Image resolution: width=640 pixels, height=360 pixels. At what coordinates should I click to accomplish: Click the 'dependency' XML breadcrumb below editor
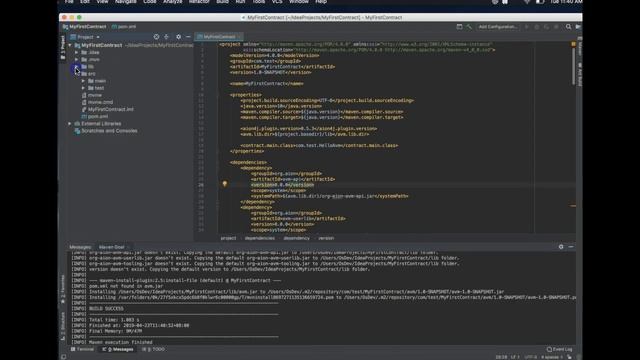(296, 238)
